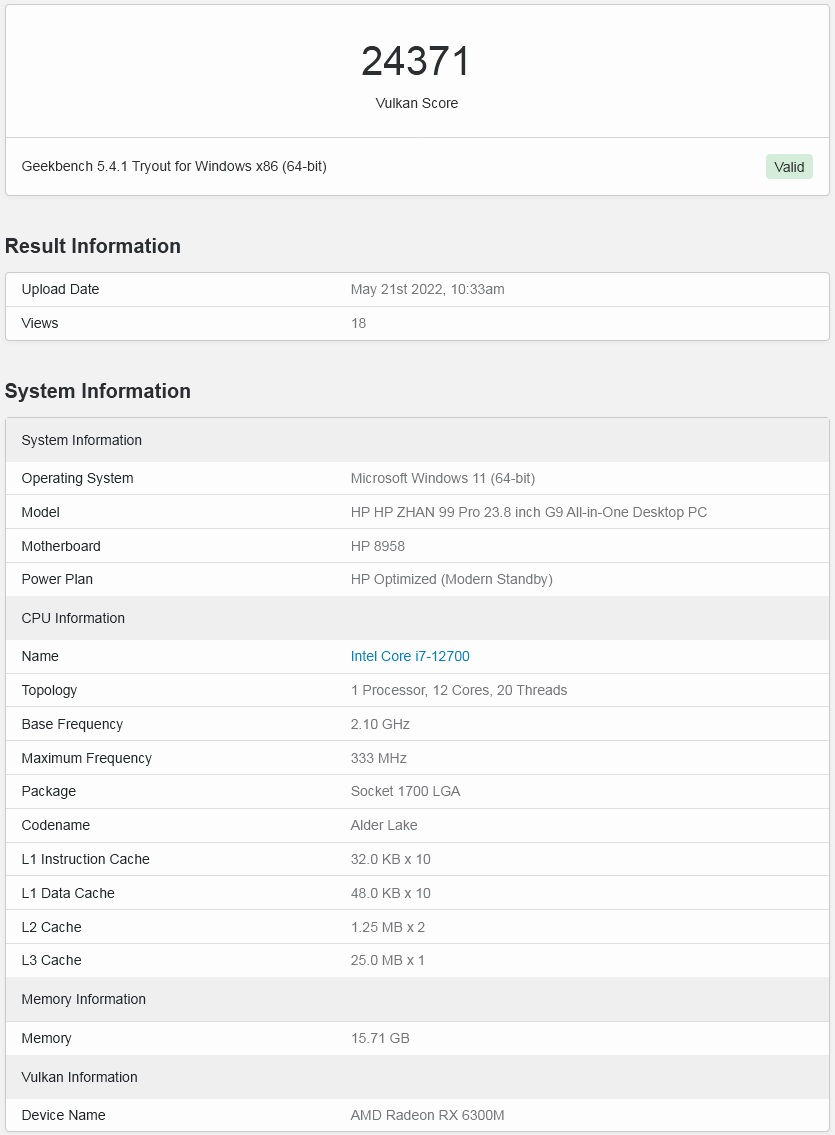The width and height of the screenshot is (835, 1135).
Task: Click the HP Optimized power plan value
Action: [451, 580]
